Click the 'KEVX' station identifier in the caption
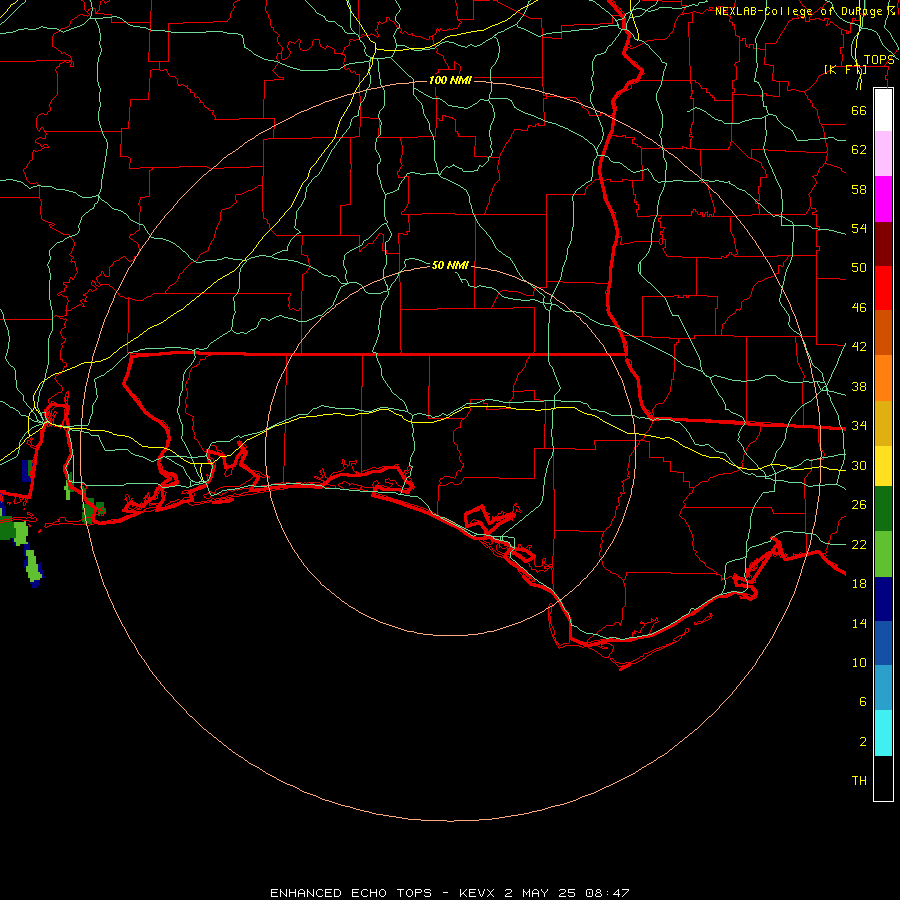The image size is (900, 900). click(476, 893)
